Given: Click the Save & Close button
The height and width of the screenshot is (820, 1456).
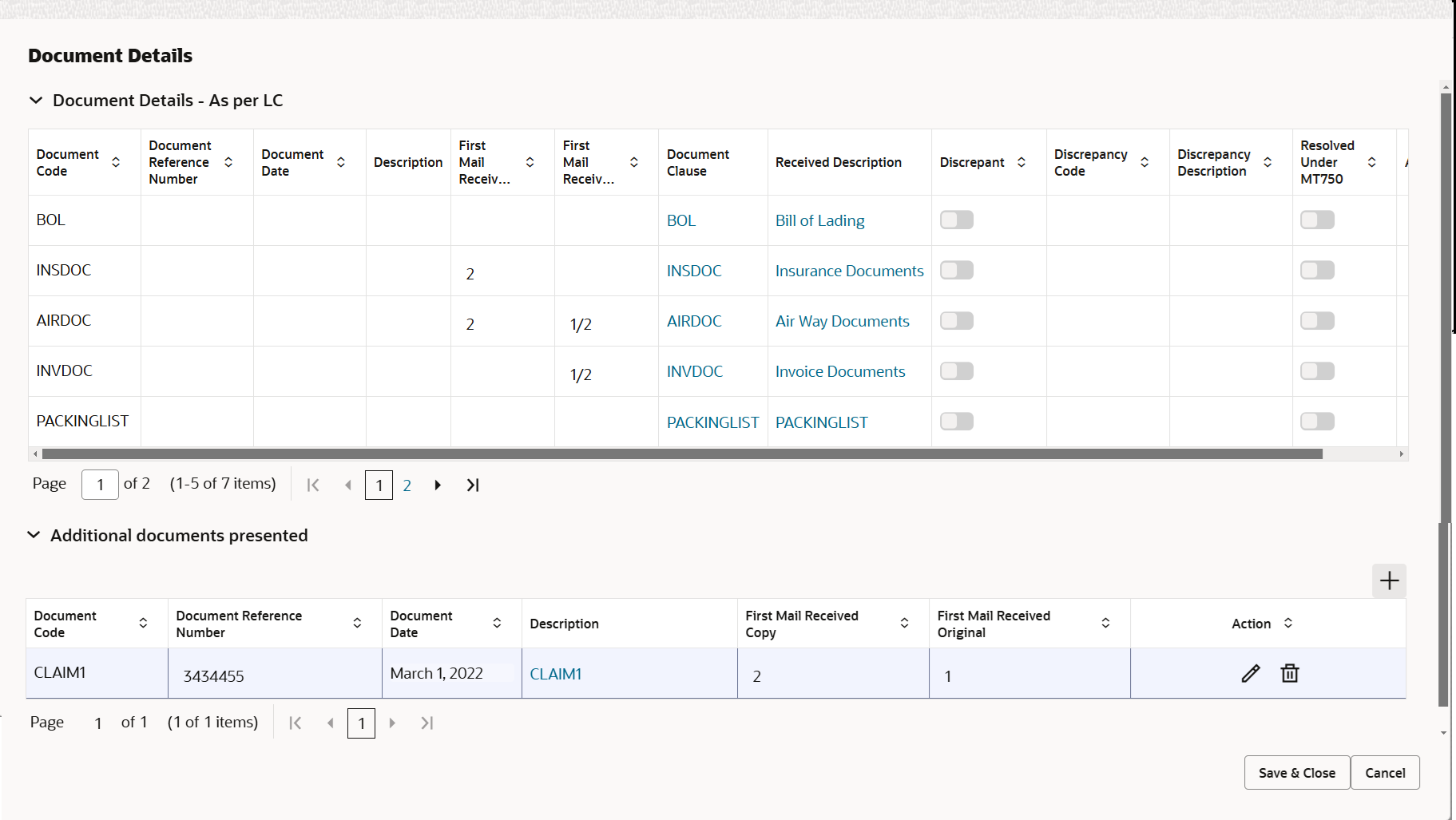Looking at the screenshot, I should pyautogui.click(x=1296, y=772).
